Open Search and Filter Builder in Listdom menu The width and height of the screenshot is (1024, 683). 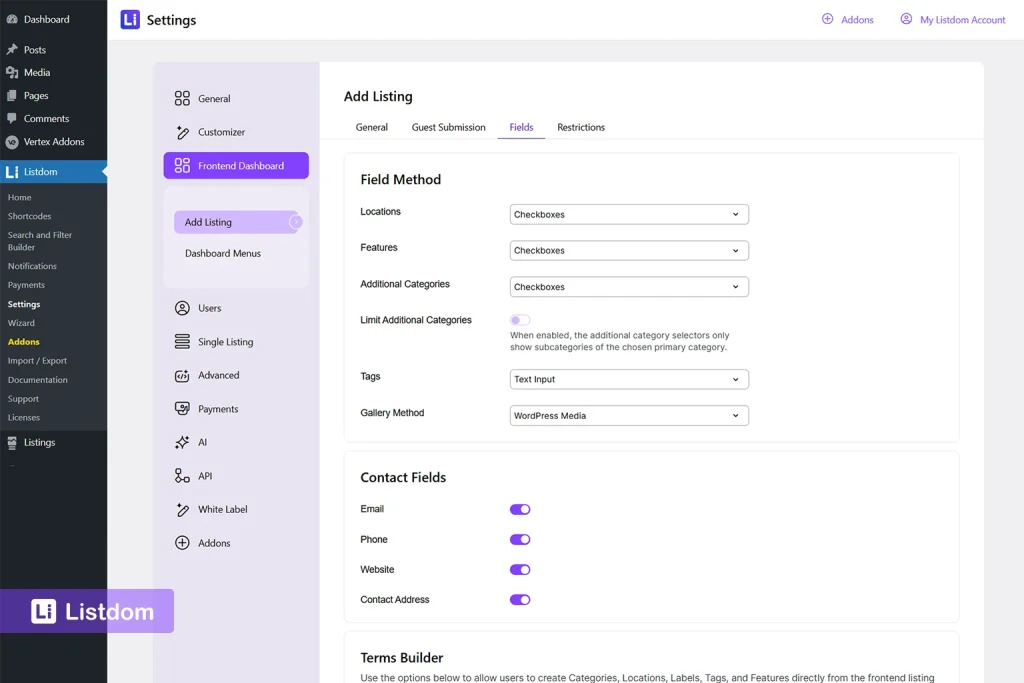tap(40, 241)
